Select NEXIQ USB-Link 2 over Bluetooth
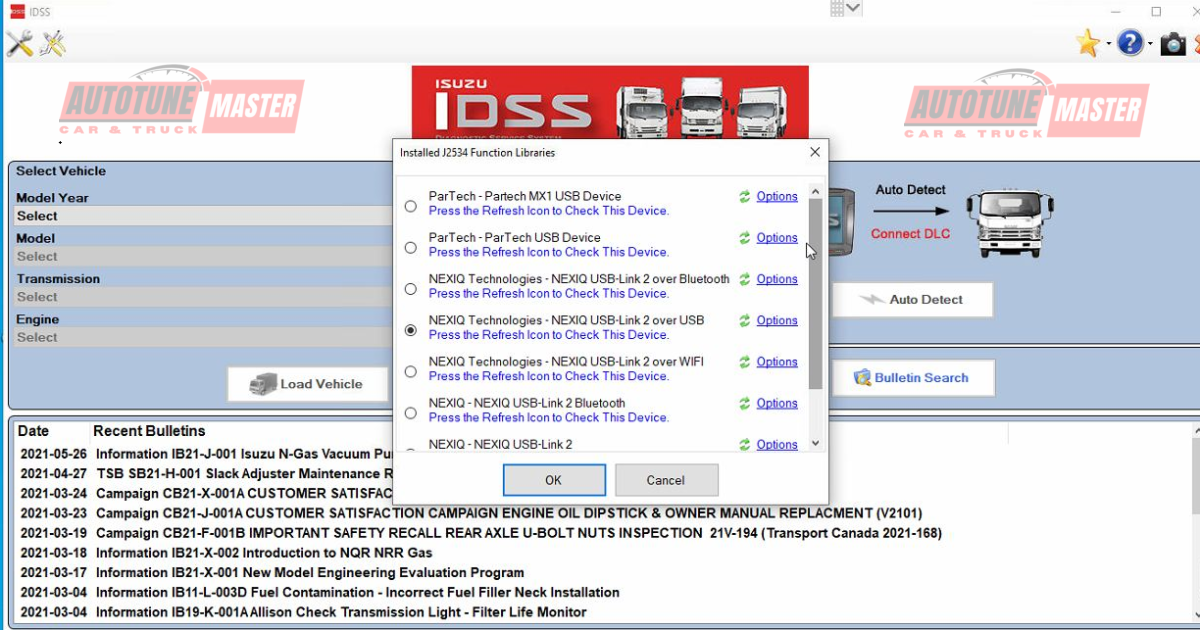This screenshot has width=1200, height=630. [x=409, y=287]
